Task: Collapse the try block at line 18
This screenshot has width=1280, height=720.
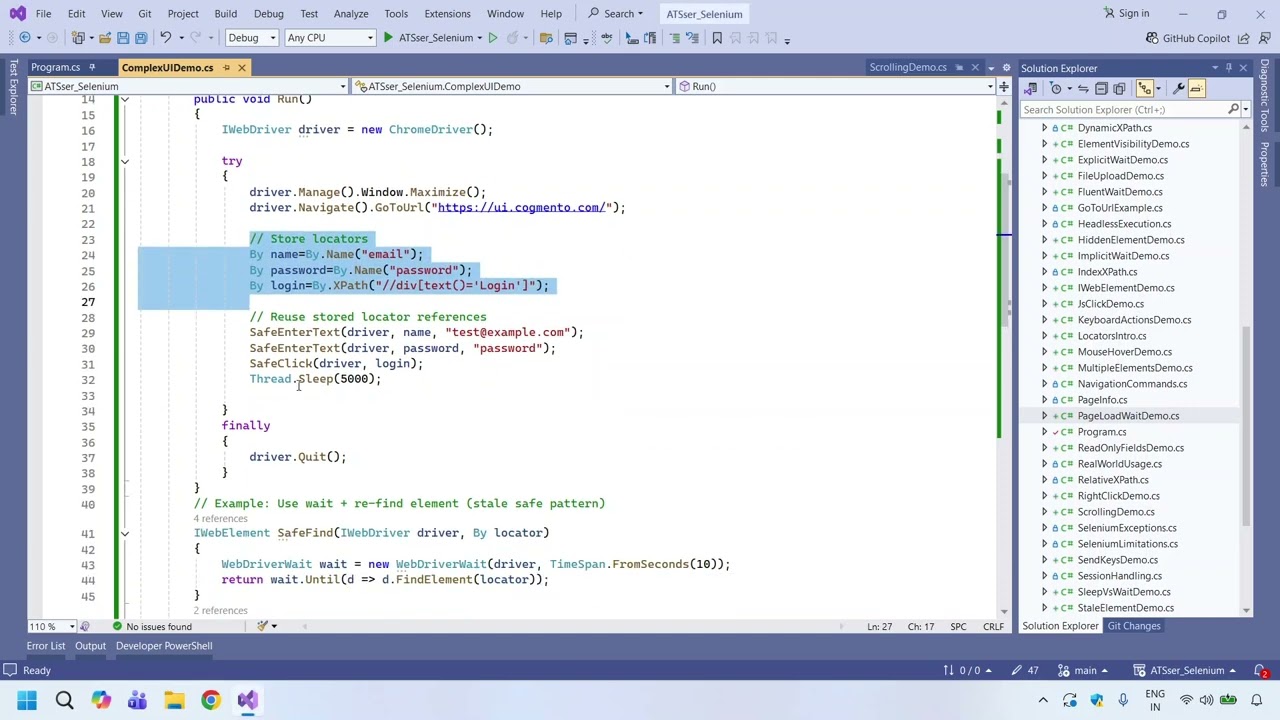Action: tap(125, 161)
